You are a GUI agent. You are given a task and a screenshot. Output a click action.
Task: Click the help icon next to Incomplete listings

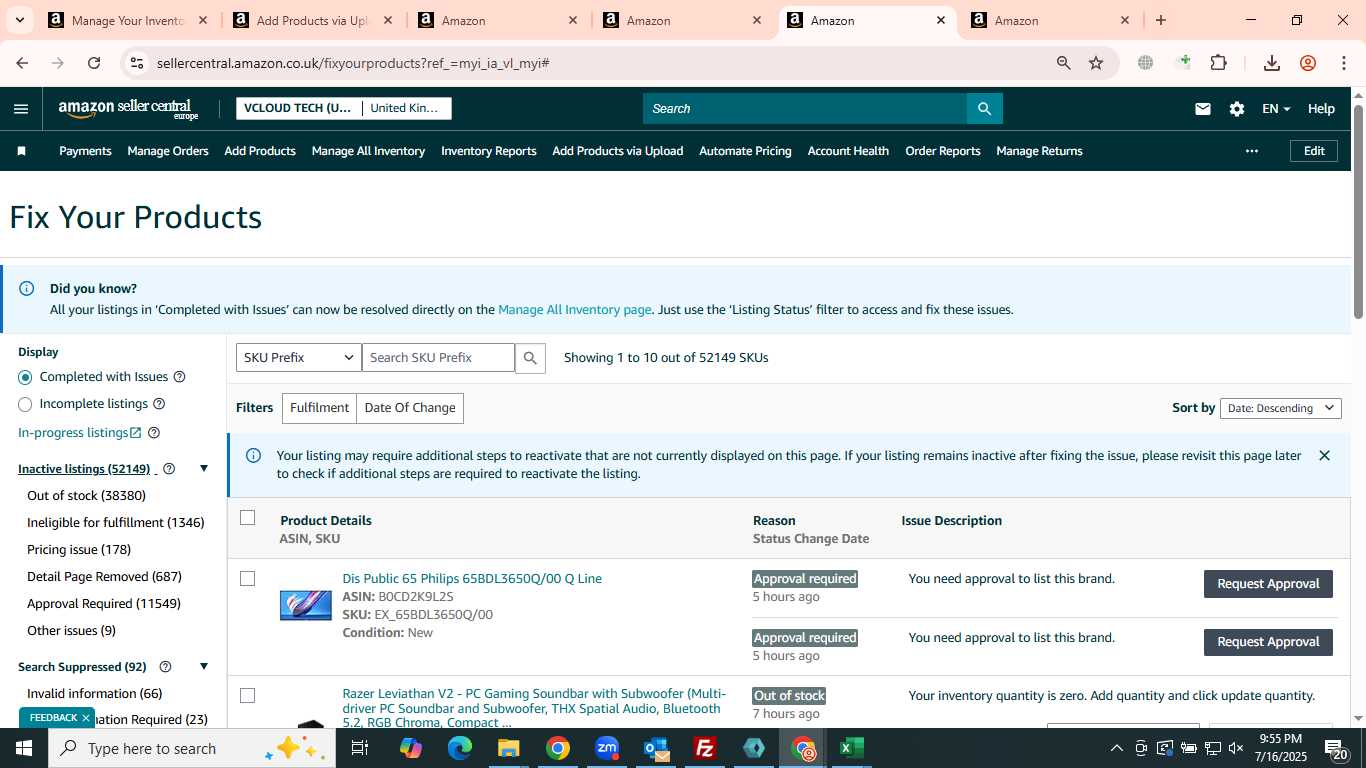(159, 404)
